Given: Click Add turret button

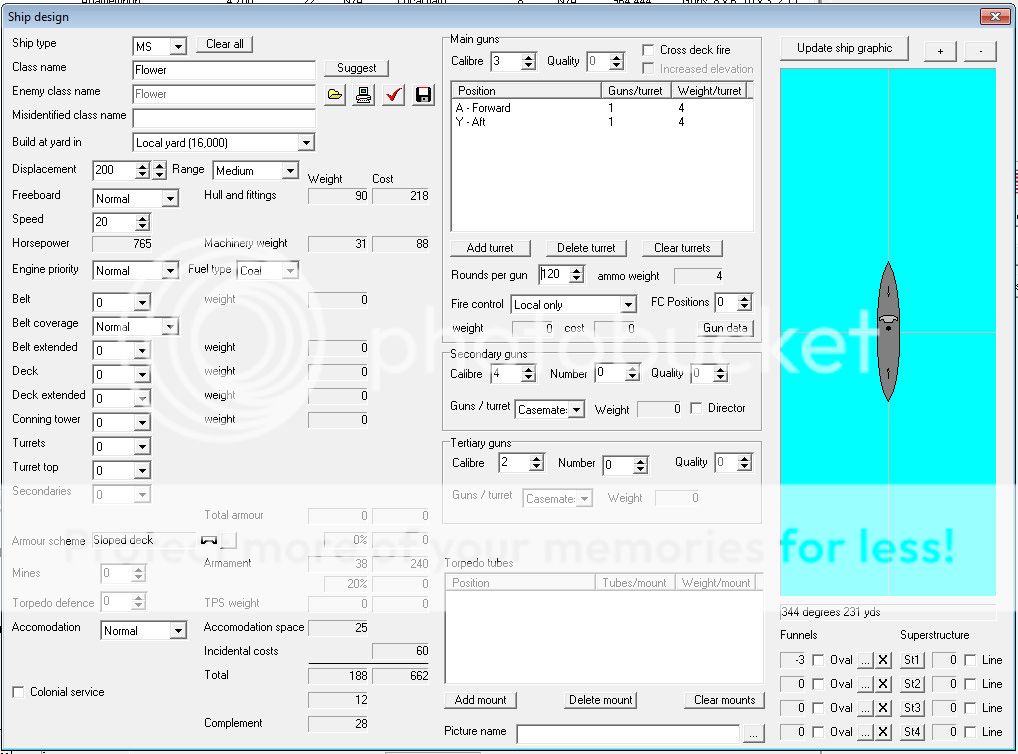Looking at the screenshot, I should tap(490, 248).
